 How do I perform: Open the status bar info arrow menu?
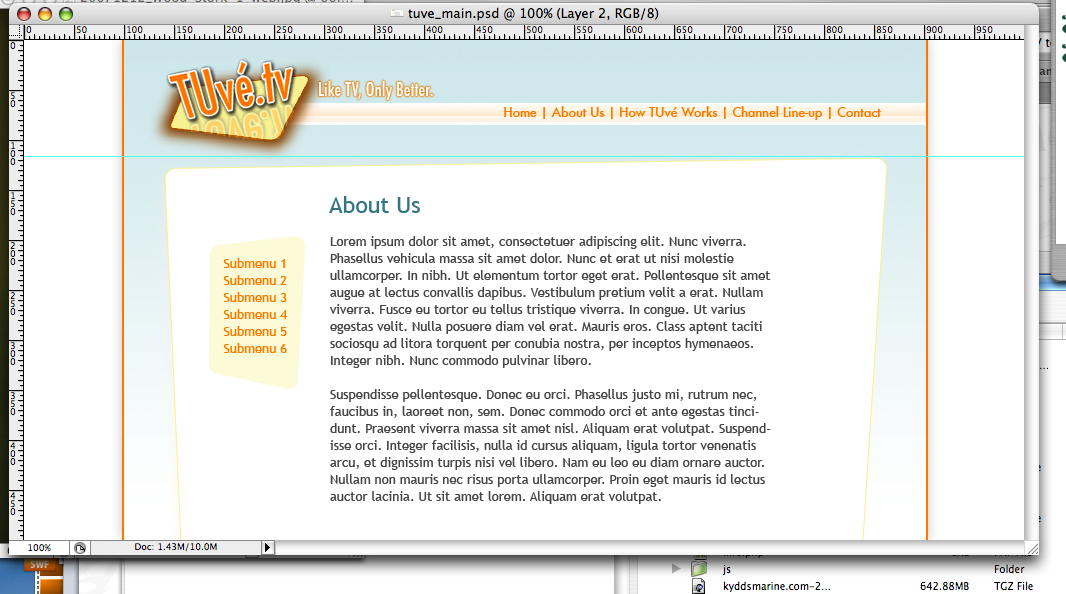[267, 548]
